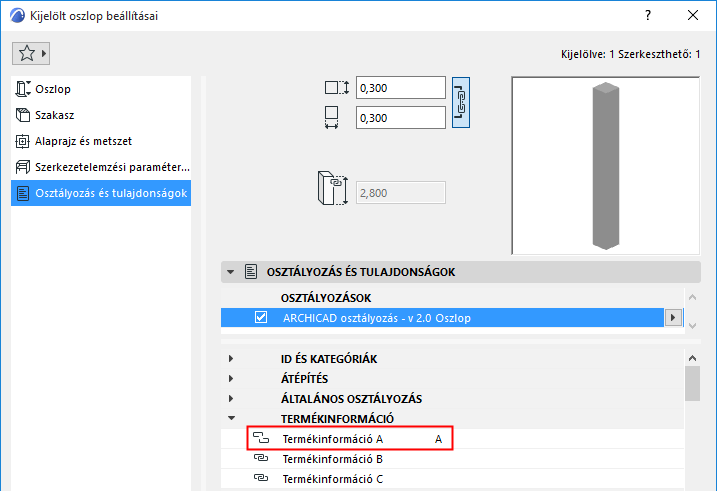Select ARCHICAD osztályozás - v 2.0 Oszlop row
The width and height of the screenshot is (717, 491).
[x=442, y=318]
